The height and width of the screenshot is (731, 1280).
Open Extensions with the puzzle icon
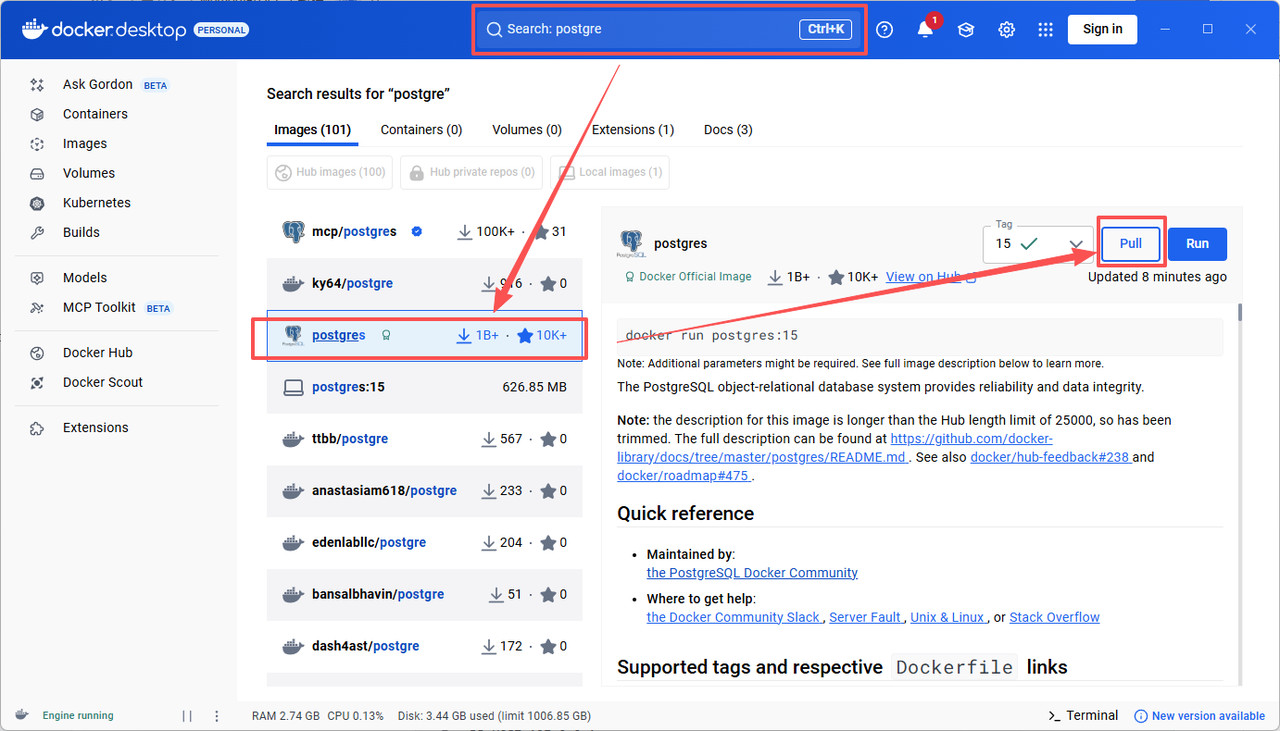click(37, 428)
